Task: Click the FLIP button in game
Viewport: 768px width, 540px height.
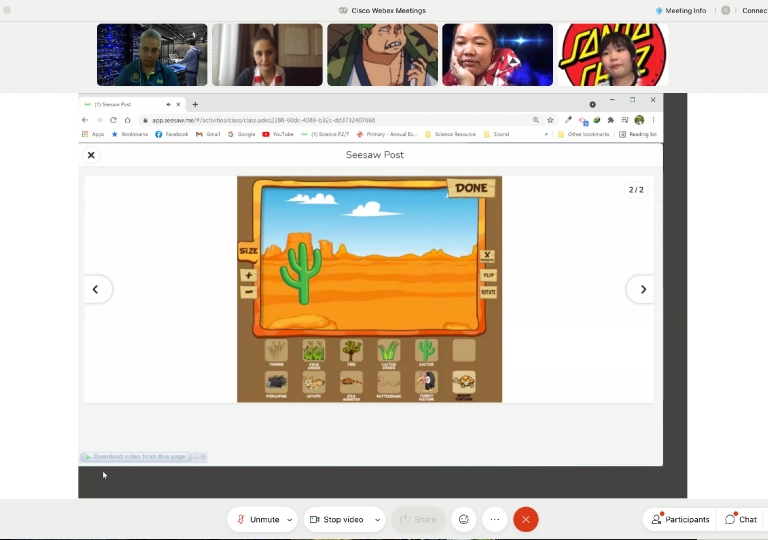Action: (488, 275)
